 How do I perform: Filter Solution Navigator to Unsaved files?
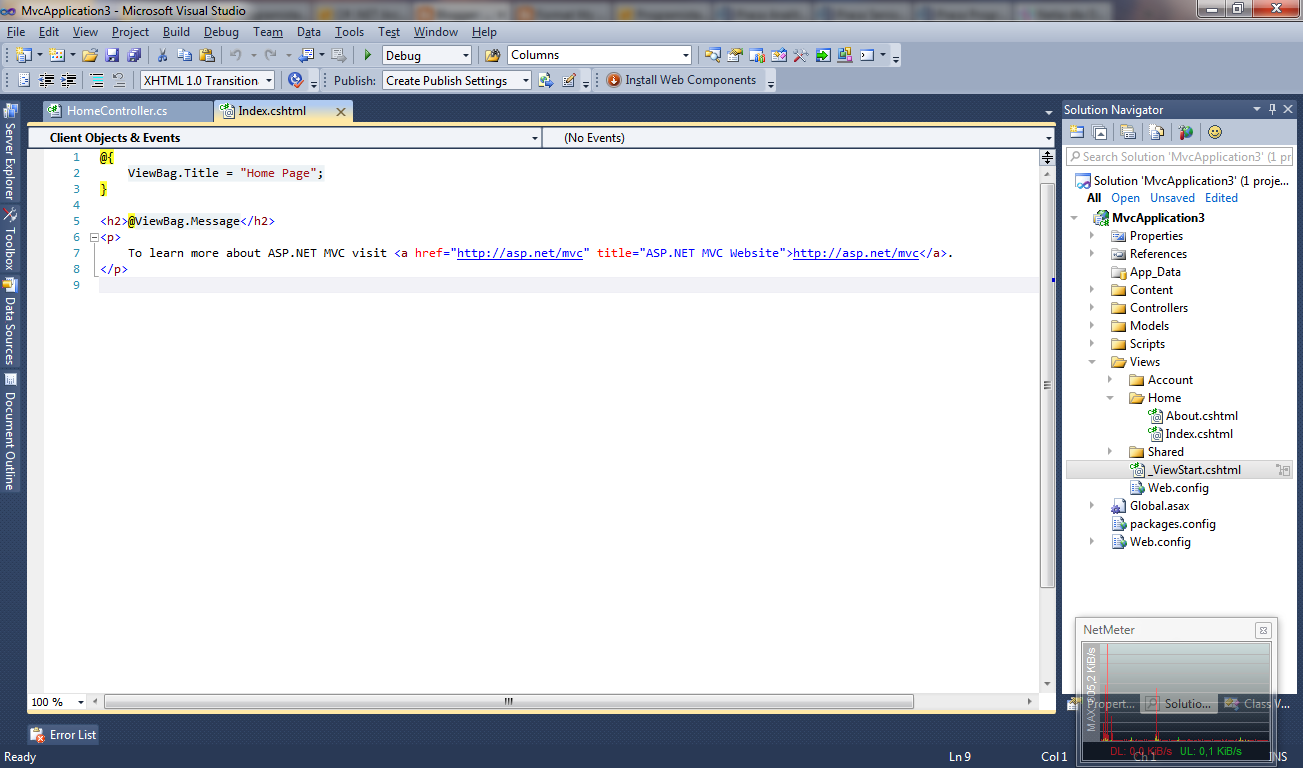coord(1172,197)
